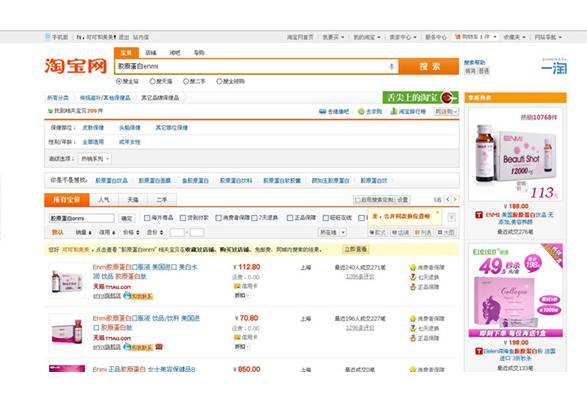Open first Enmi collagen product title link
Viewport: 587px width, 408px height.
(145, 271)
